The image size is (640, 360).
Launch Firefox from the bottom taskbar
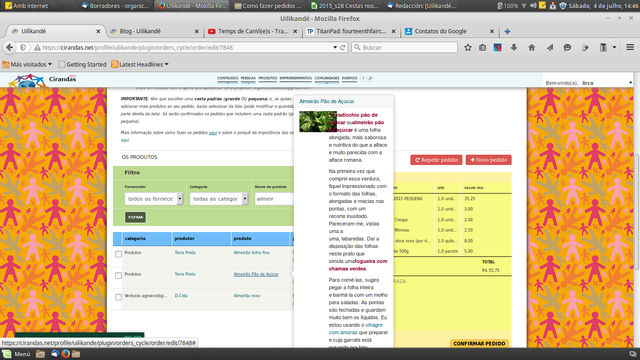tap(65, 354)
